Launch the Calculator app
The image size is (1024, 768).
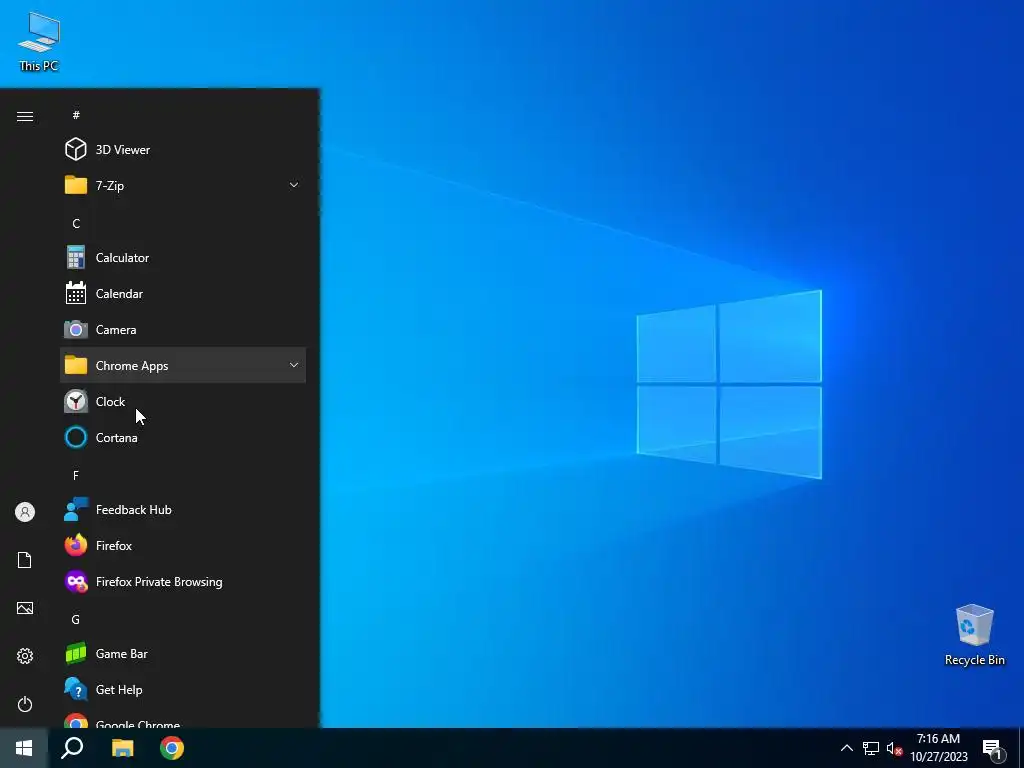click(183, 257)
